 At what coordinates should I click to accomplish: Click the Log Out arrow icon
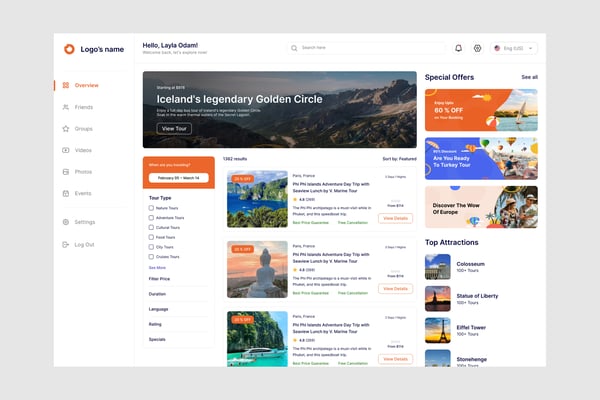66,245
